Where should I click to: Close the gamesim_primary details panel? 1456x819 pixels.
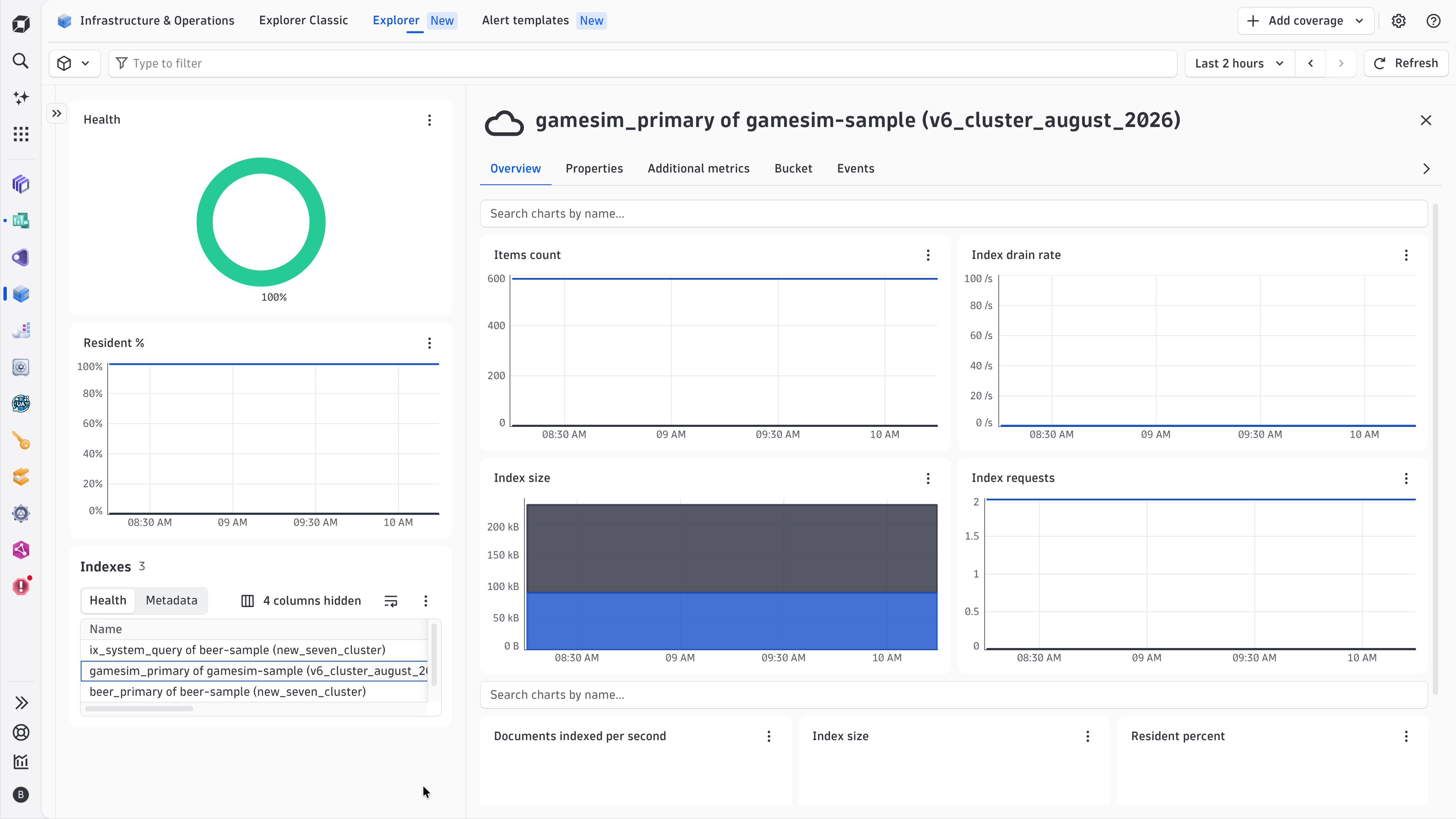1426,121
